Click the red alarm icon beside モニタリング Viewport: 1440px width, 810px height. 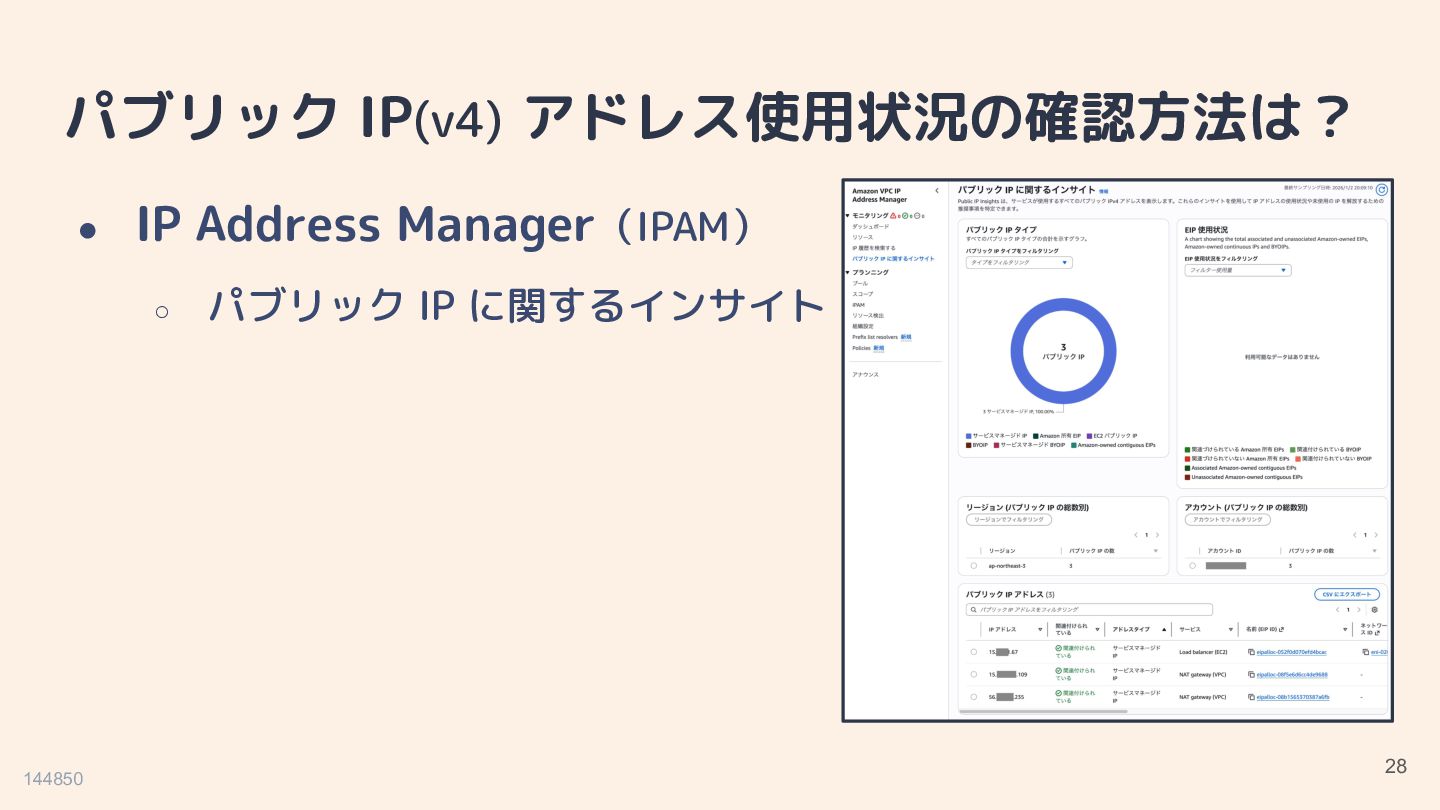point(893,215)
